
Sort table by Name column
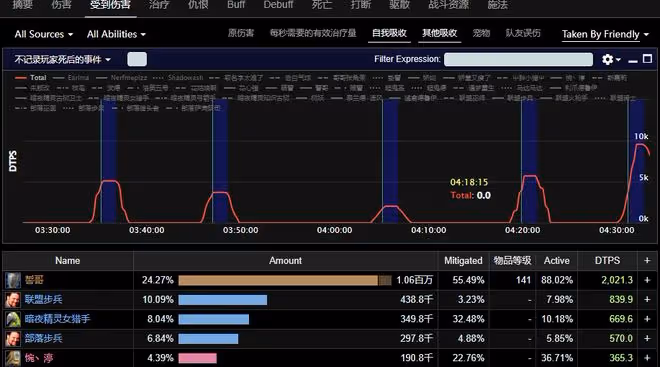coord(67,261)
